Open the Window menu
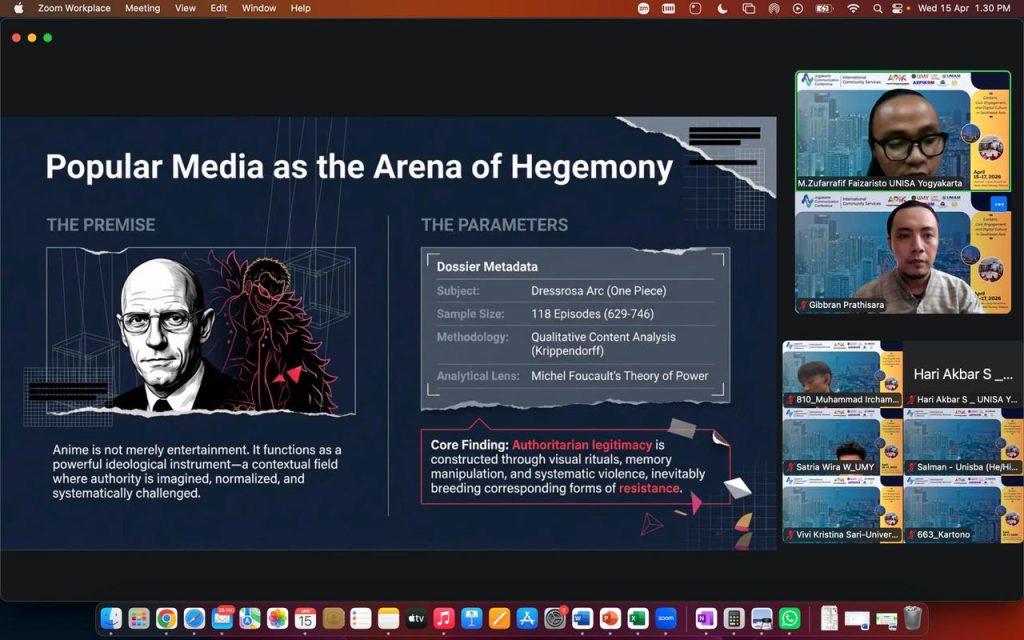This screenshot has height=640, width=1024. [x=259, y=8]
